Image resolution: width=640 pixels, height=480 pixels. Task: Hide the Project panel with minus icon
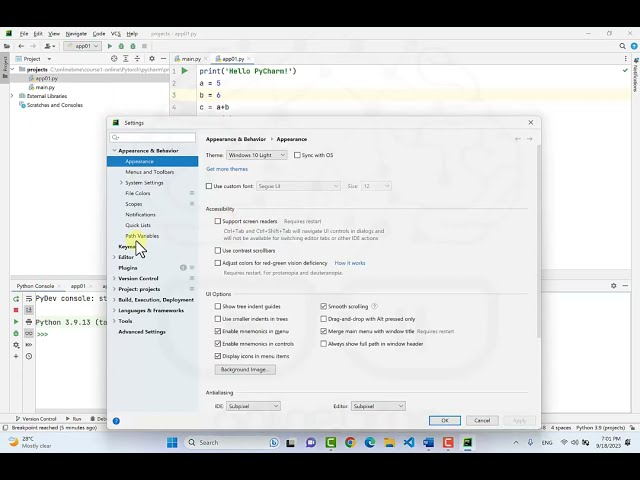(x=163, y=59)
